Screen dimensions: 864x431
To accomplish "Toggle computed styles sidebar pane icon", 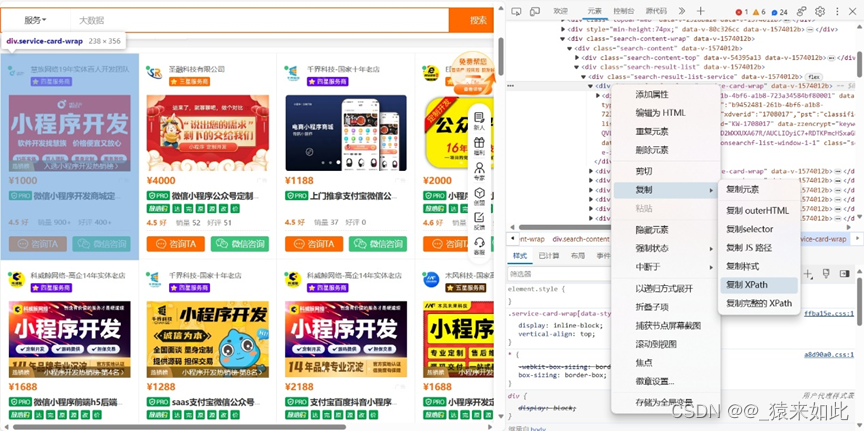I will (x=844, y=274).
